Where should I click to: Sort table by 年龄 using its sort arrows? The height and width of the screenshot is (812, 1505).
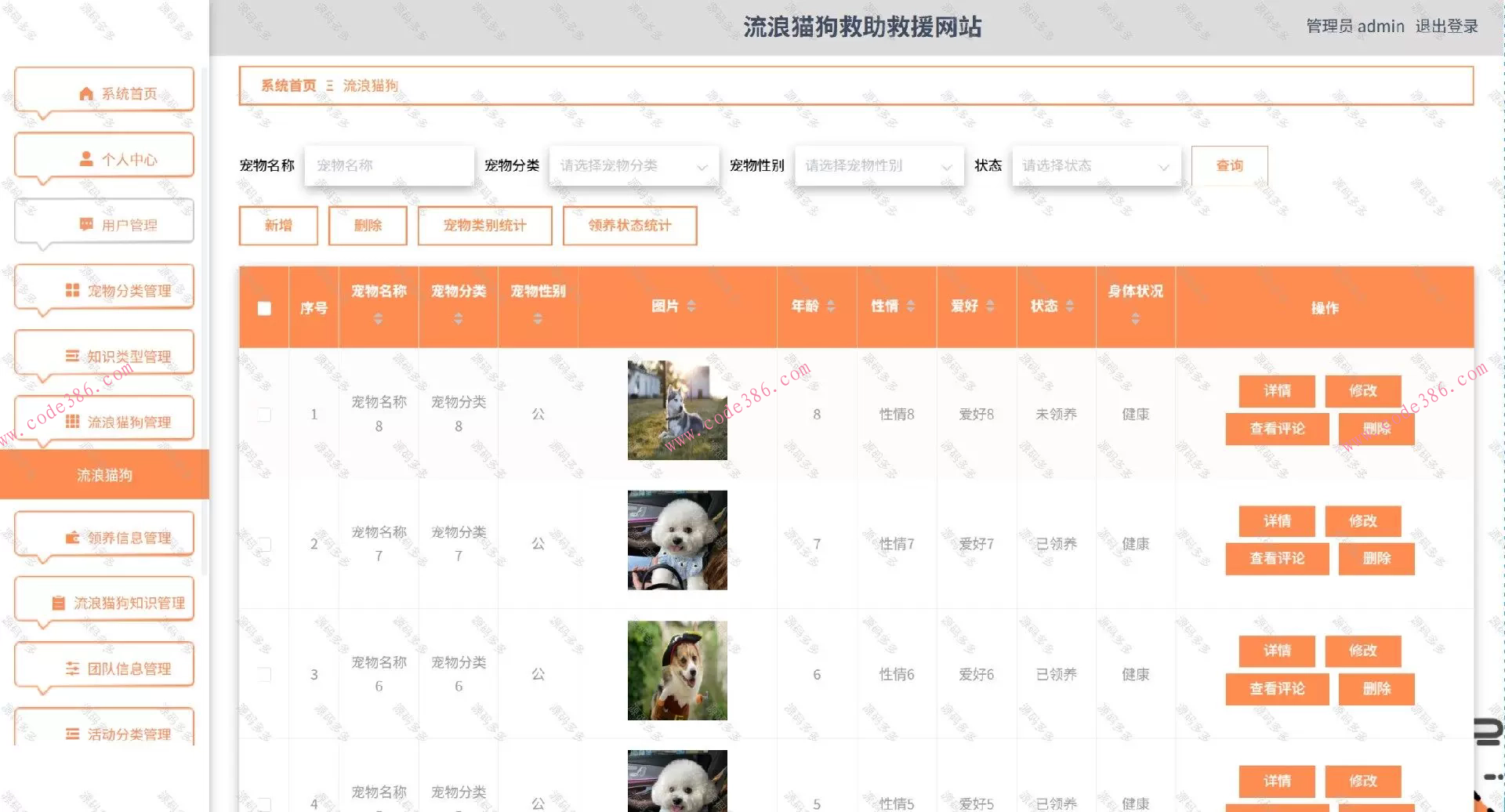click(x=830, y=306)
